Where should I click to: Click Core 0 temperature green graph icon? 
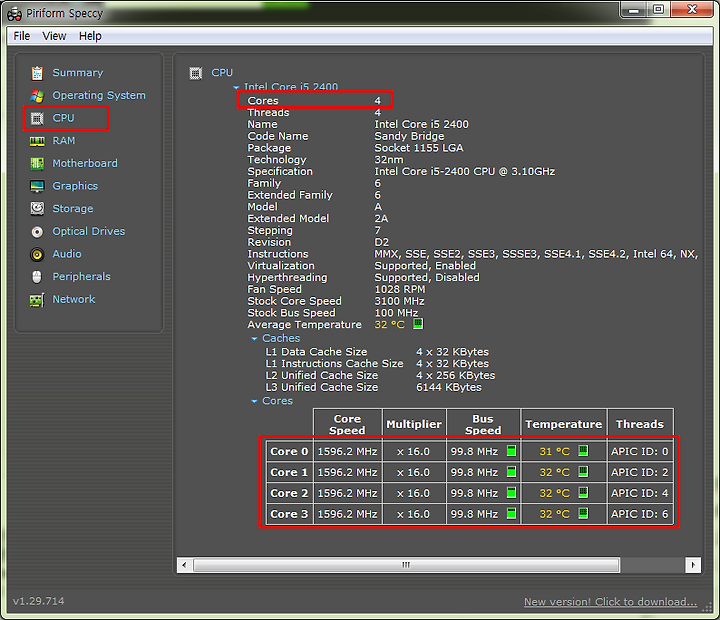583,451
